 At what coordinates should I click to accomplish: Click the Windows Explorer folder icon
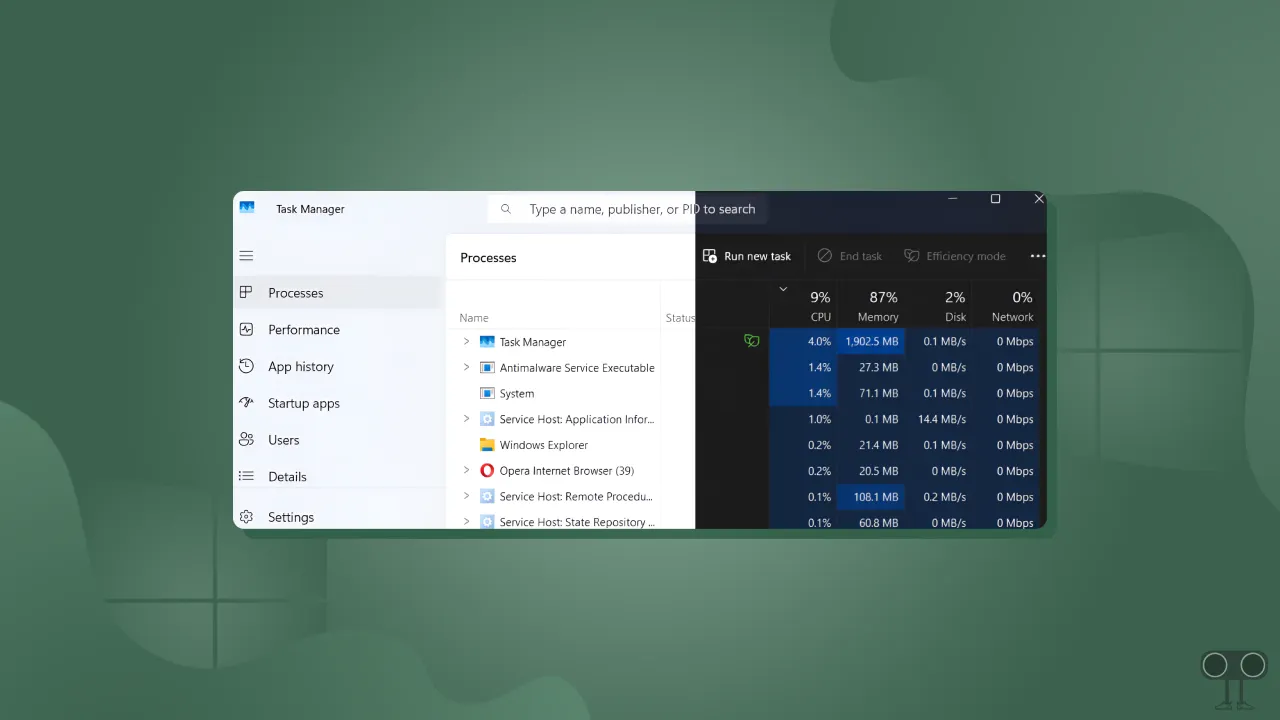click(x=487, y=445)
